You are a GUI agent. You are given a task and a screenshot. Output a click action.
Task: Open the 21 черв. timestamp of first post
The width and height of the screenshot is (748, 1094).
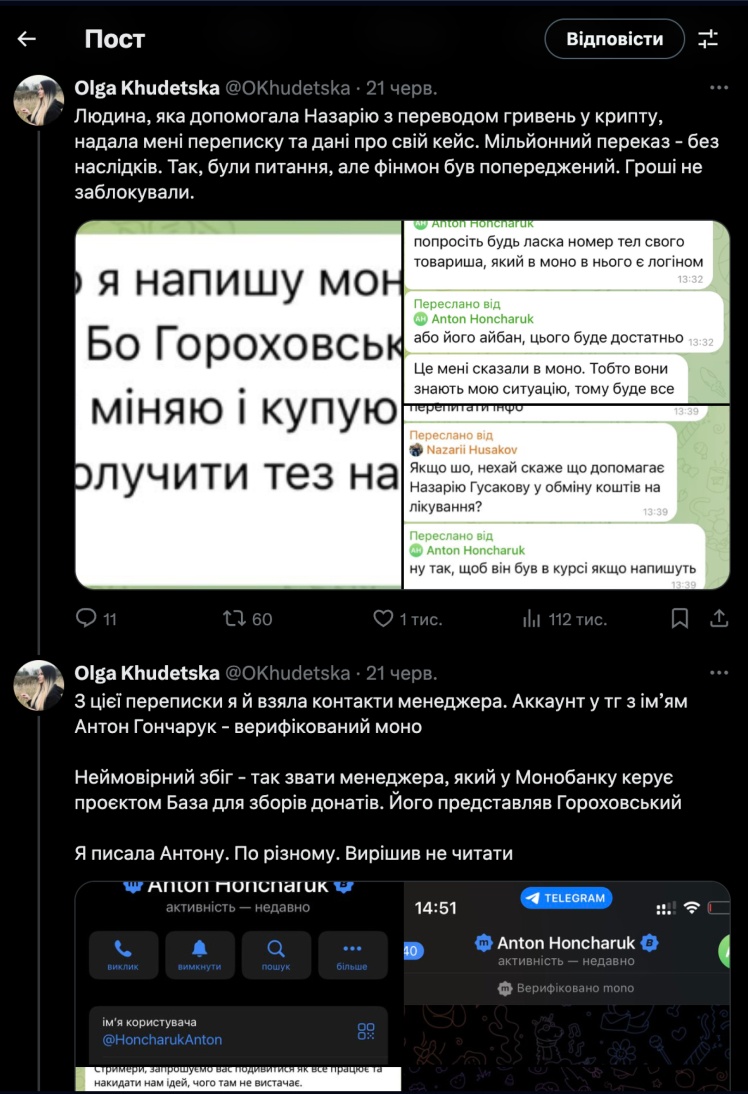(402, 88)
